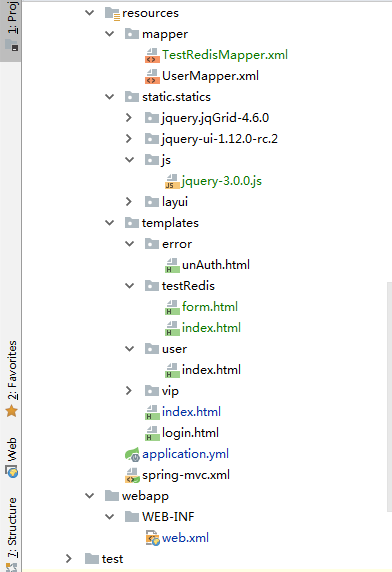Expand the jquery-ui-1.12.0-rc.2 folder chevron
The height and width of the screenshot is (572, 392).
pyautogui.click(x=129, y=139)
